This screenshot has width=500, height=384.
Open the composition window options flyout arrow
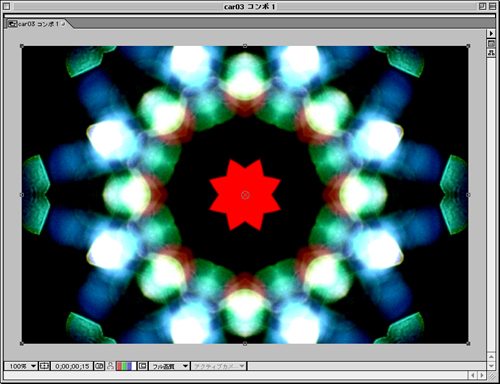491,33
